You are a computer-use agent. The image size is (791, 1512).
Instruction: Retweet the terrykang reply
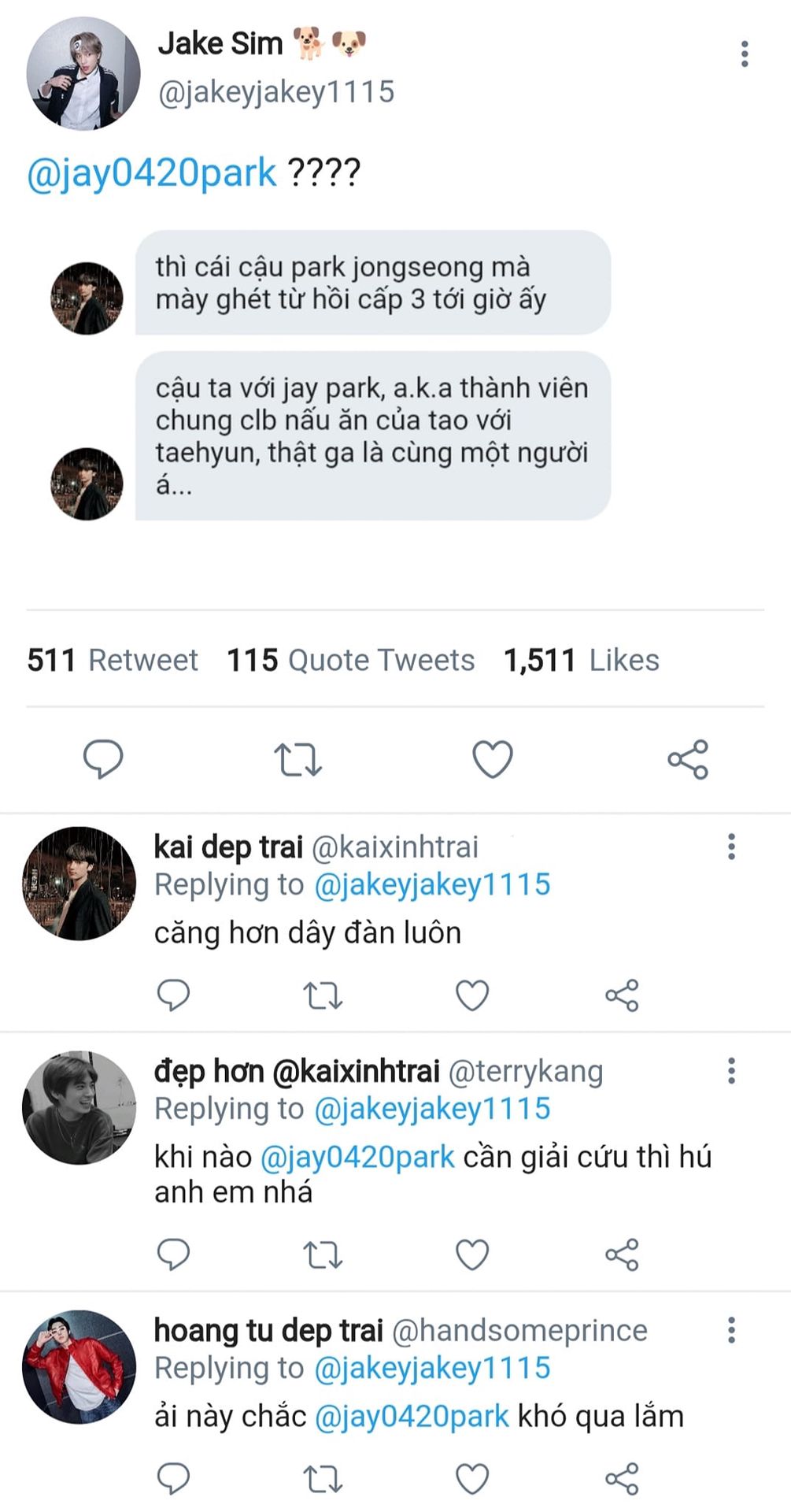point(323,1254)
